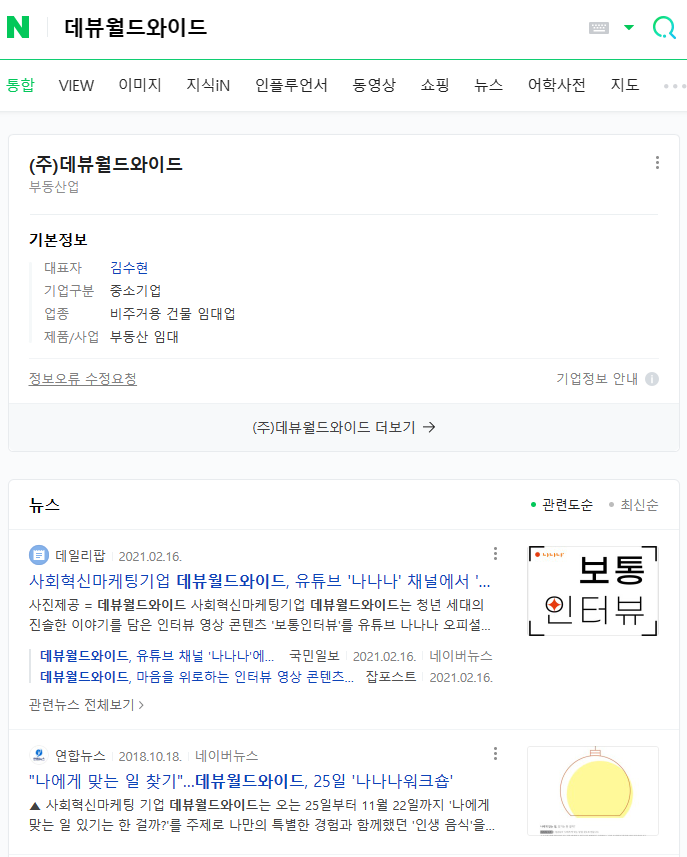Show more search category tabs
The height and width of the screenshot is (857, 687).
[x=673, y=86]
